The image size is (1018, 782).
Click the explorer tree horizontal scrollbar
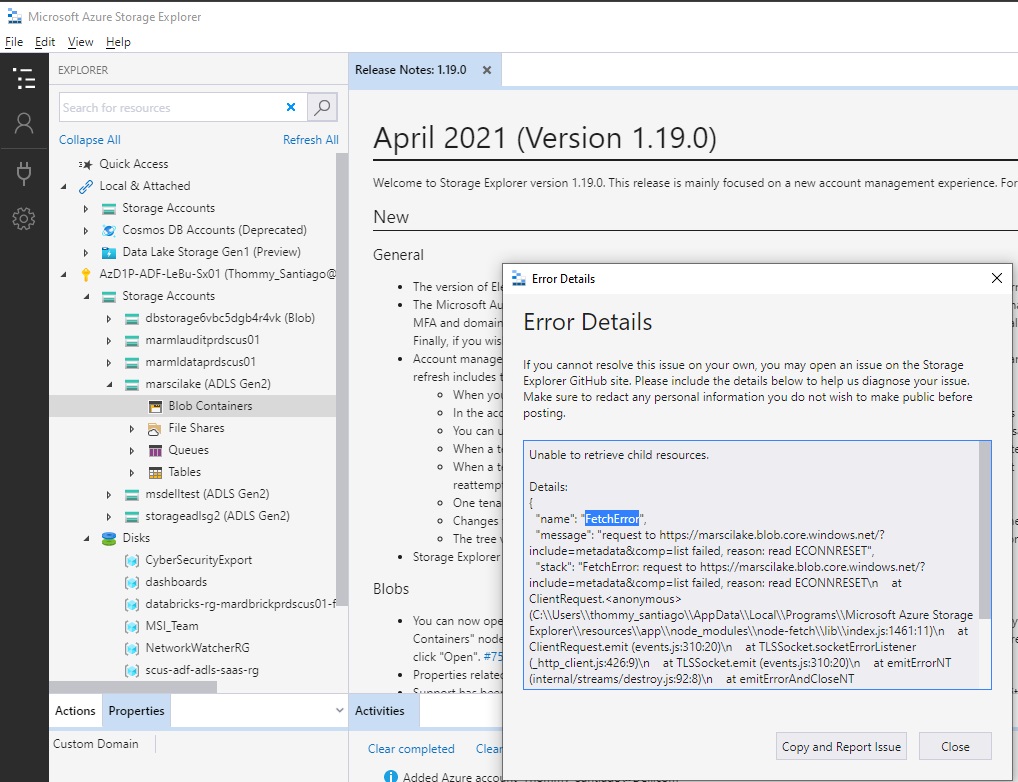tap(133, 687)
